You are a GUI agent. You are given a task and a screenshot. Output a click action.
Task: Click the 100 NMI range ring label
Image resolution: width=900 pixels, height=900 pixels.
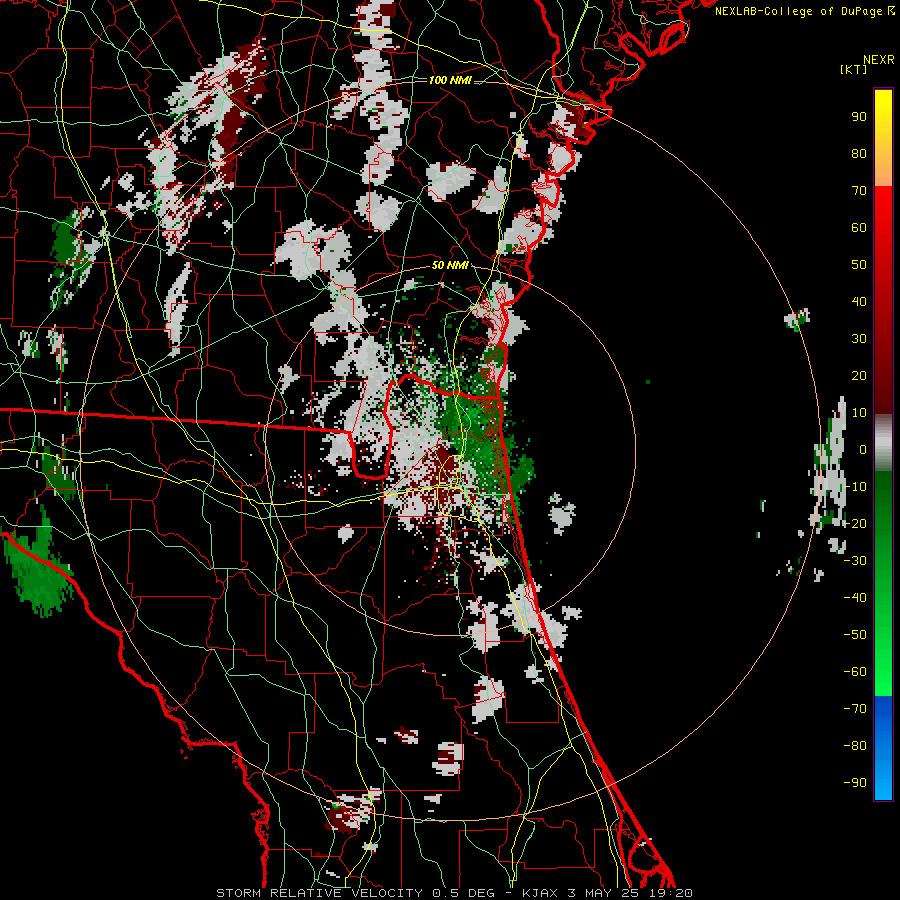tap(450, 80)
